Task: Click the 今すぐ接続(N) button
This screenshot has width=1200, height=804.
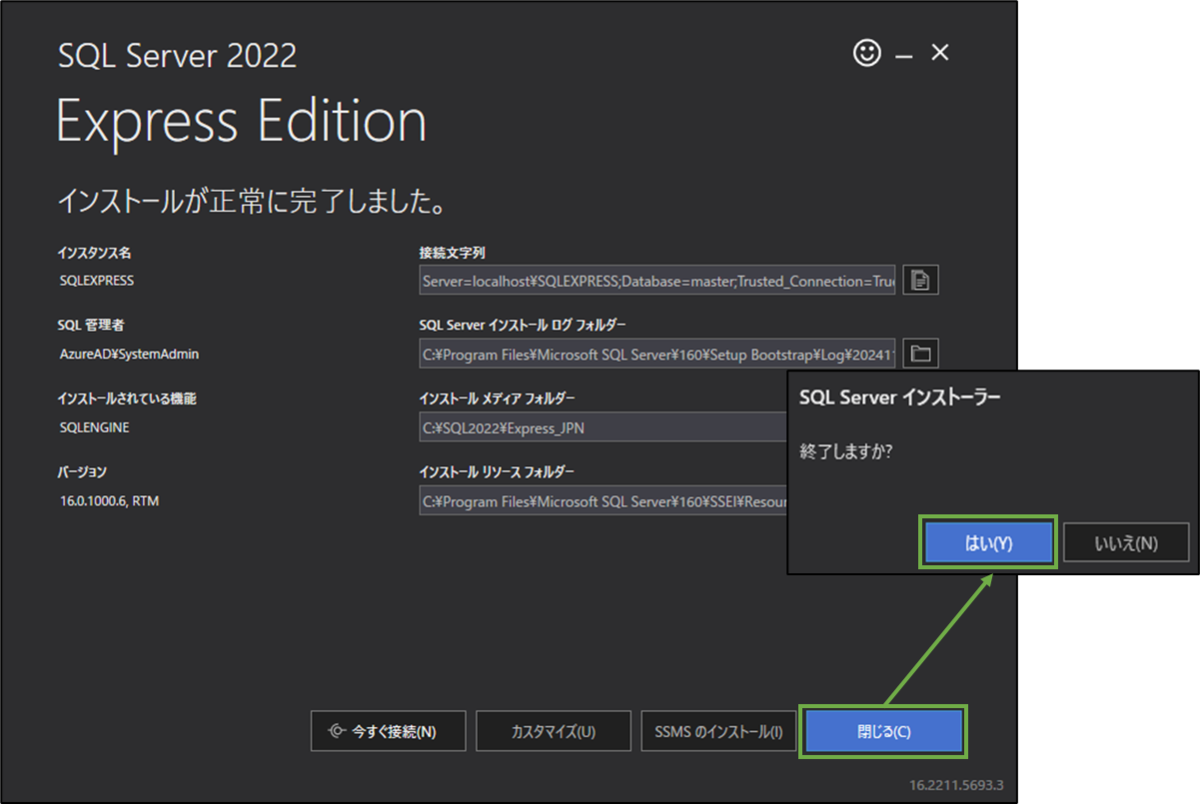Action: point(388,731)
